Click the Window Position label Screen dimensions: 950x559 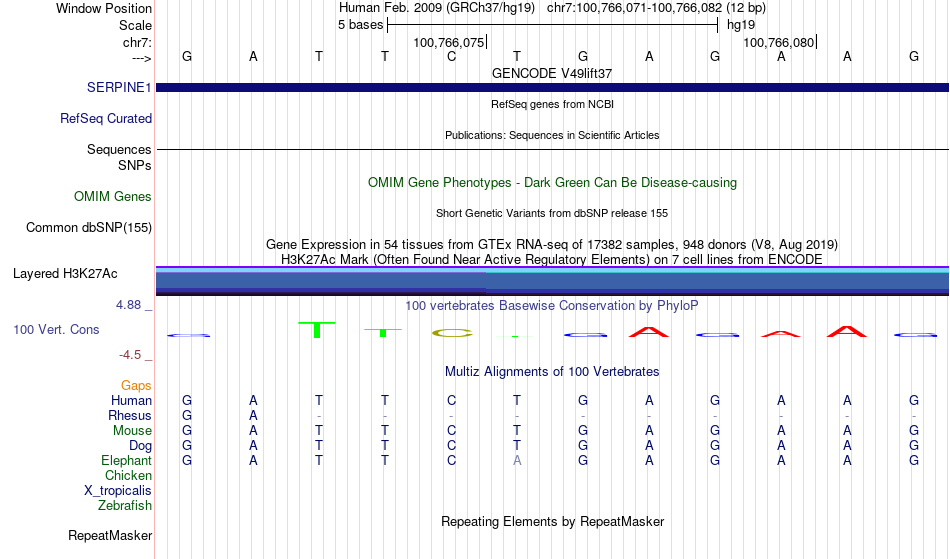pos(104,8)
